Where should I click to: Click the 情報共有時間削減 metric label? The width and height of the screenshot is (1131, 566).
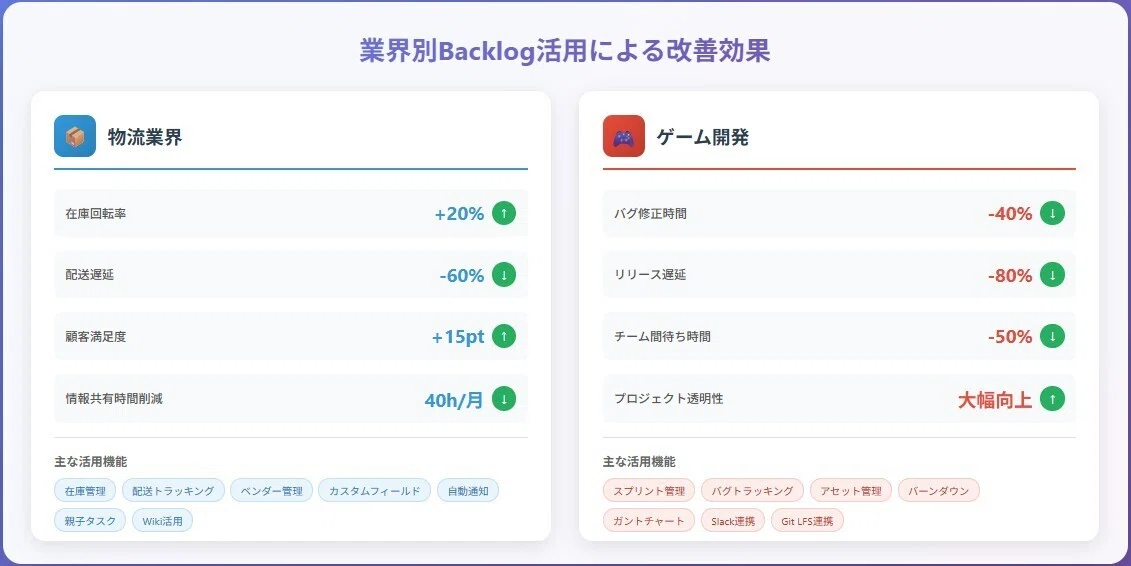coord(114,399)
